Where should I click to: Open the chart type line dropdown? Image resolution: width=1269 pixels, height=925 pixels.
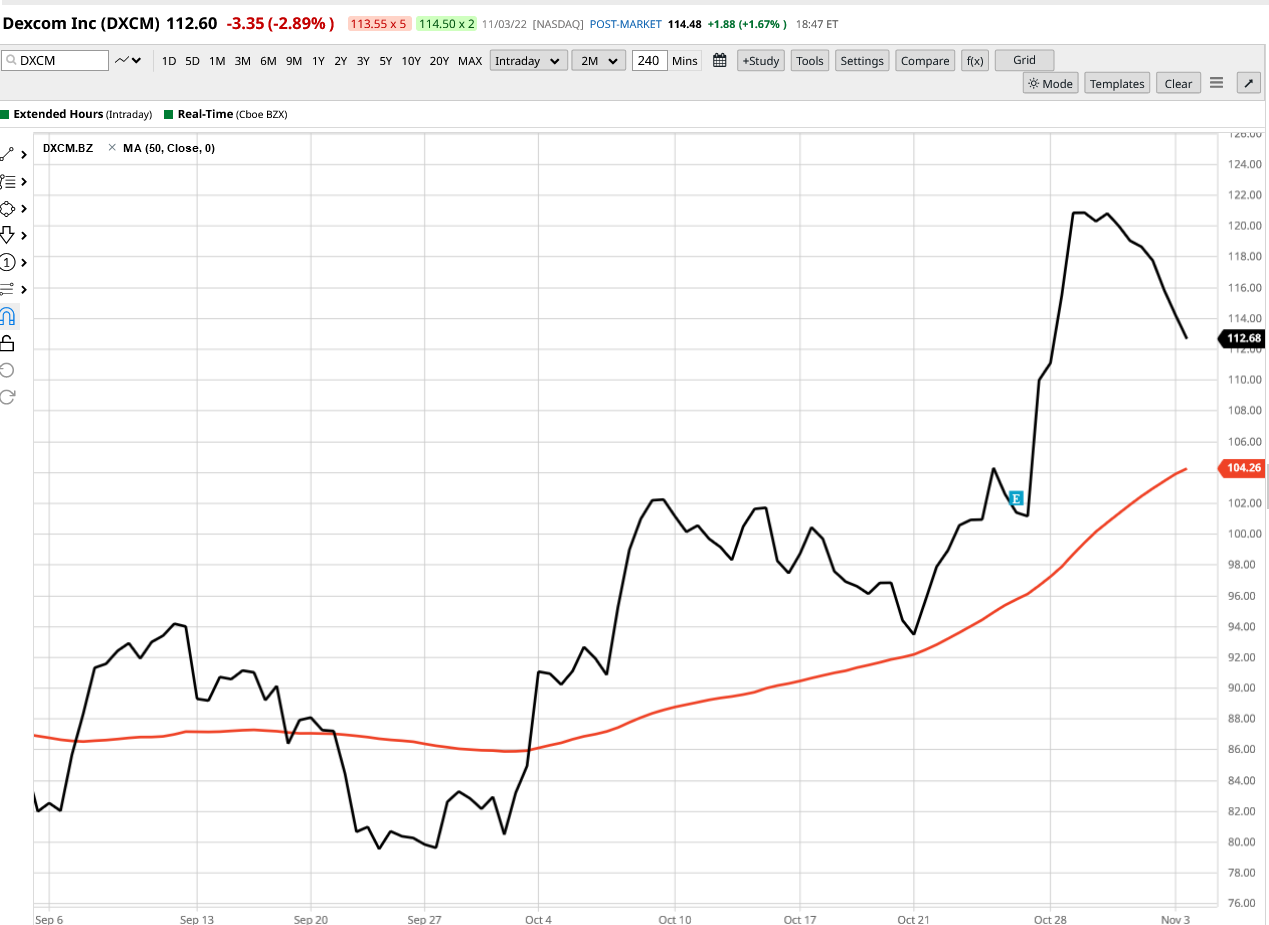(128, 61)
